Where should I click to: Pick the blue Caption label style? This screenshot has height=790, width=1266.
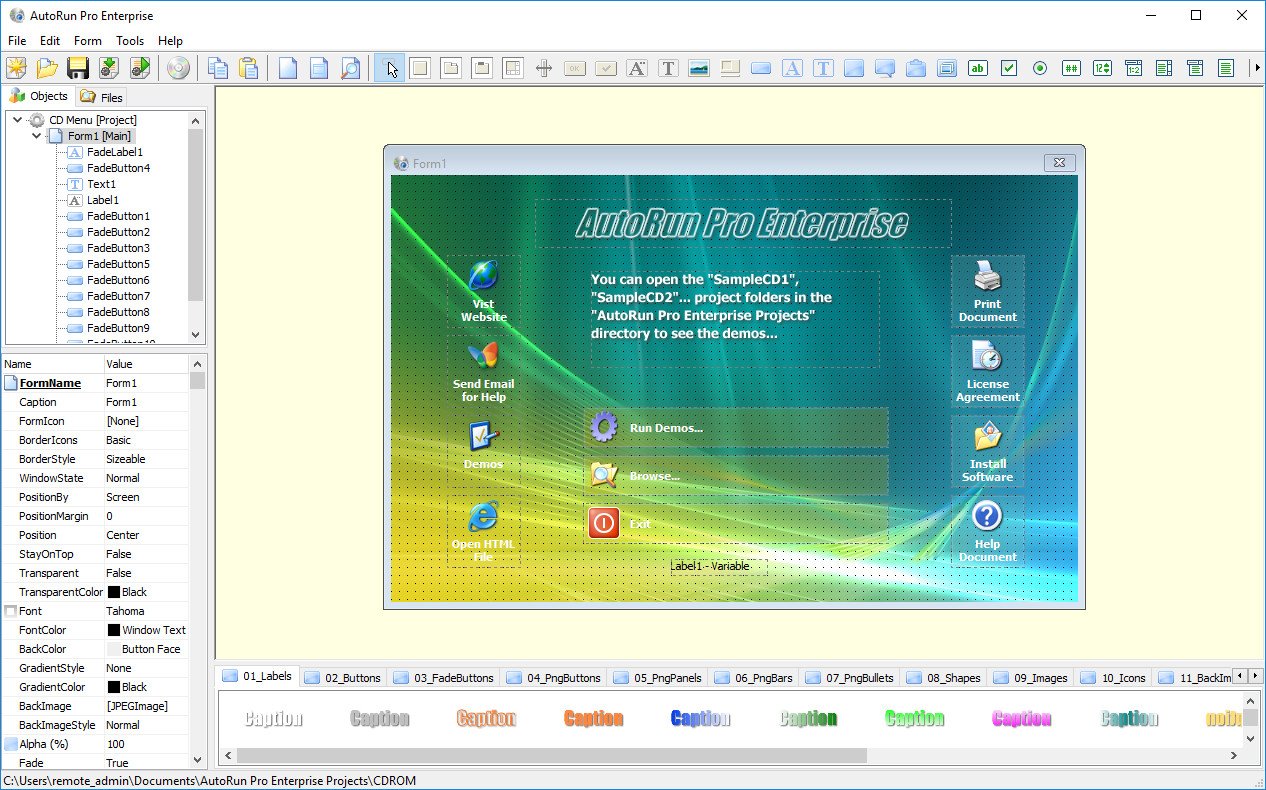click(700, 718)
